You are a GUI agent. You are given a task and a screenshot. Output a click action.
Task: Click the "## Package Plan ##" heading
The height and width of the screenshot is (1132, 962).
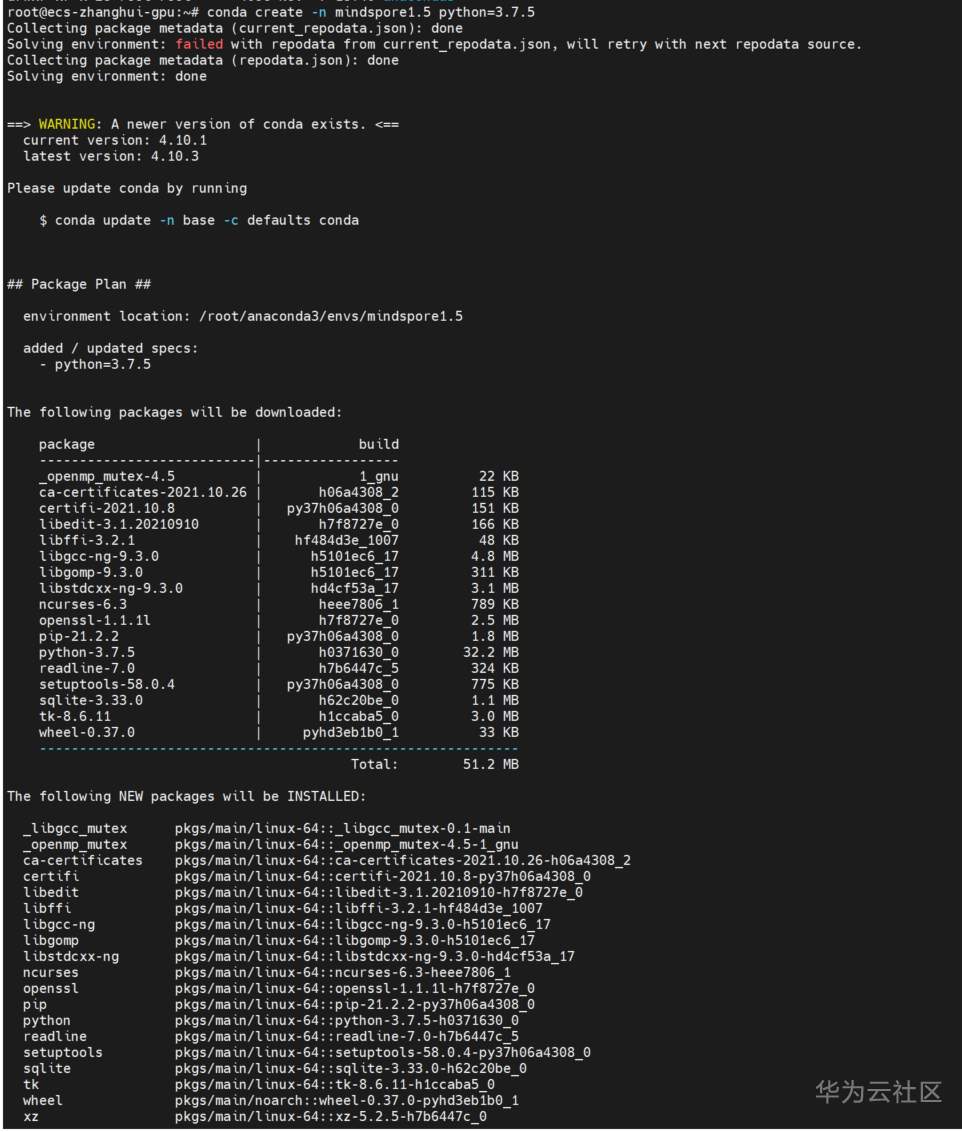coord(79,284)
